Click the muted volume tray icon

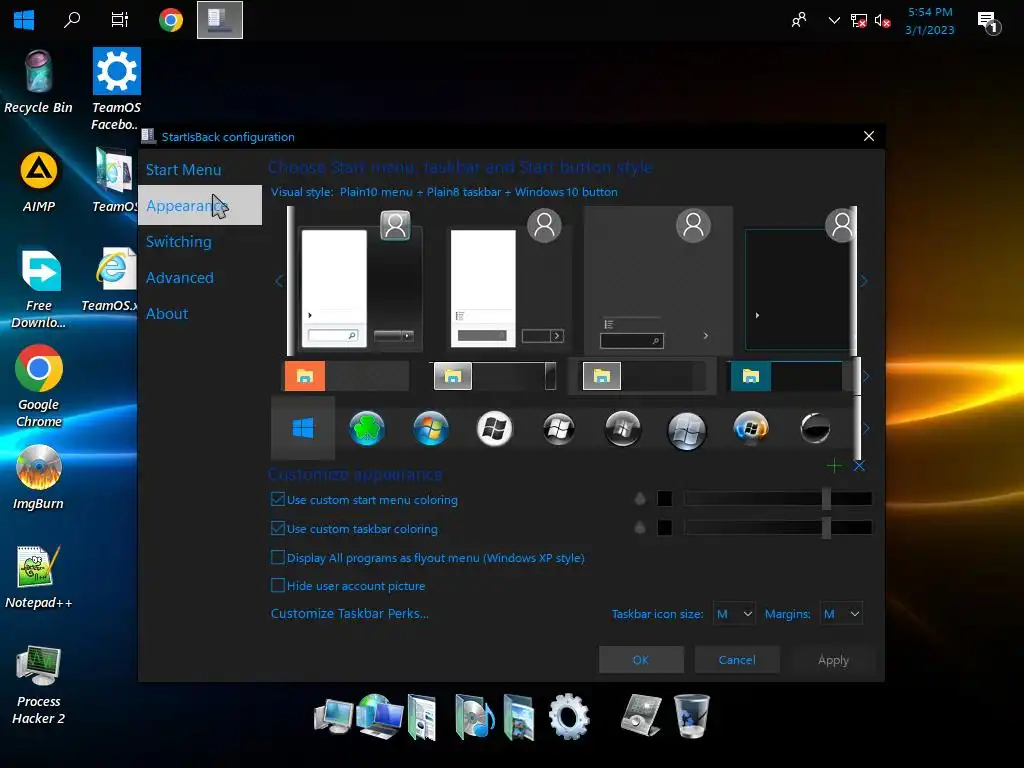tap(882, 21)
